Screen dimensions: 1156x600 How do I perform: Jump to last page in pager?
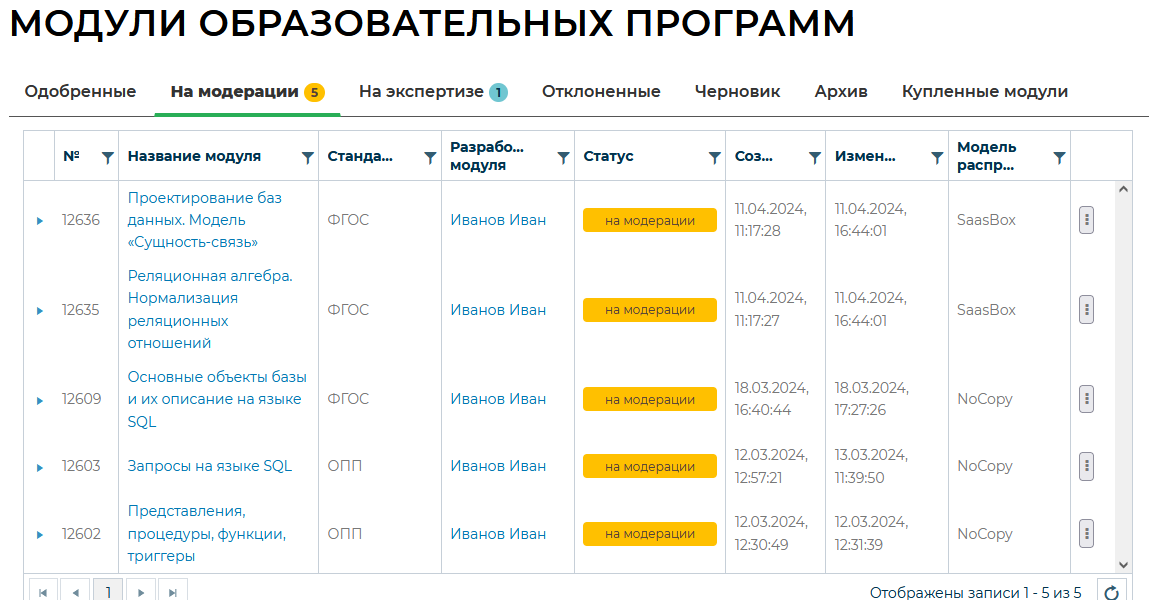pos(172,592)
